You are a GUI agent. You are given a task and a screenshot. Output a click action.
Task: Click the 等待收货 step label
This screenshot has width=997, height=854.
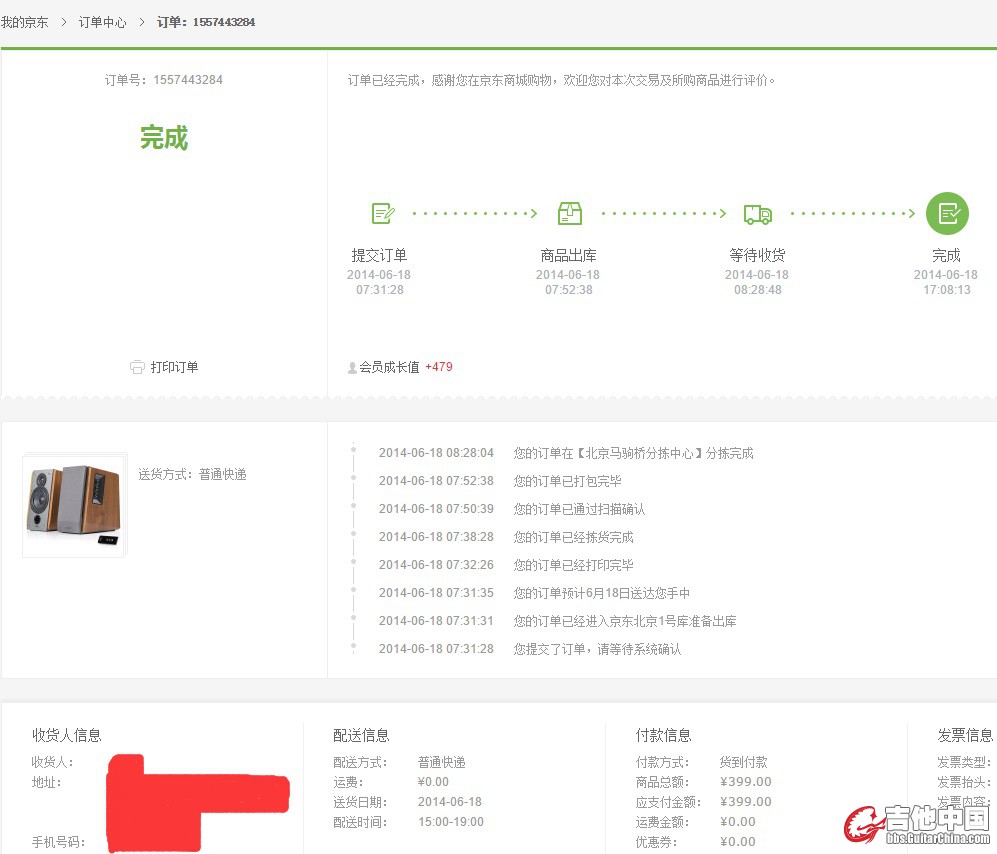pos(757,255)
